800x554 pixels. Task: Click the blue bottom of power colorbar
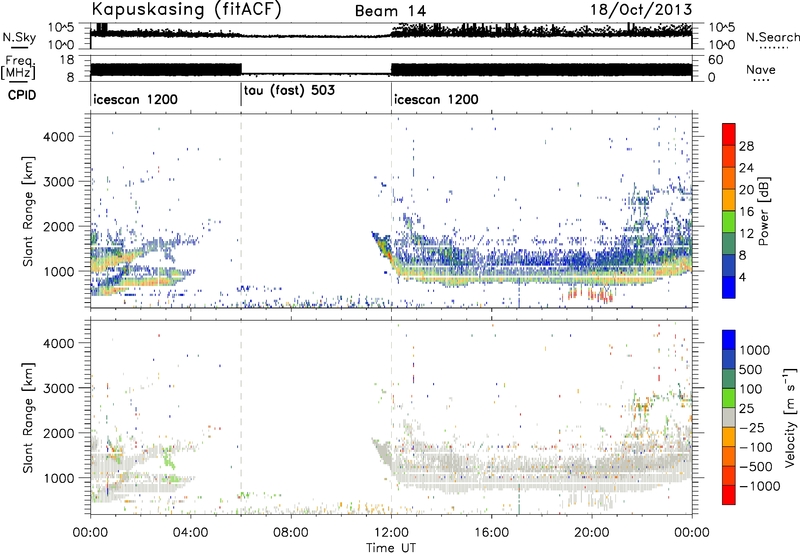point(729,287)
